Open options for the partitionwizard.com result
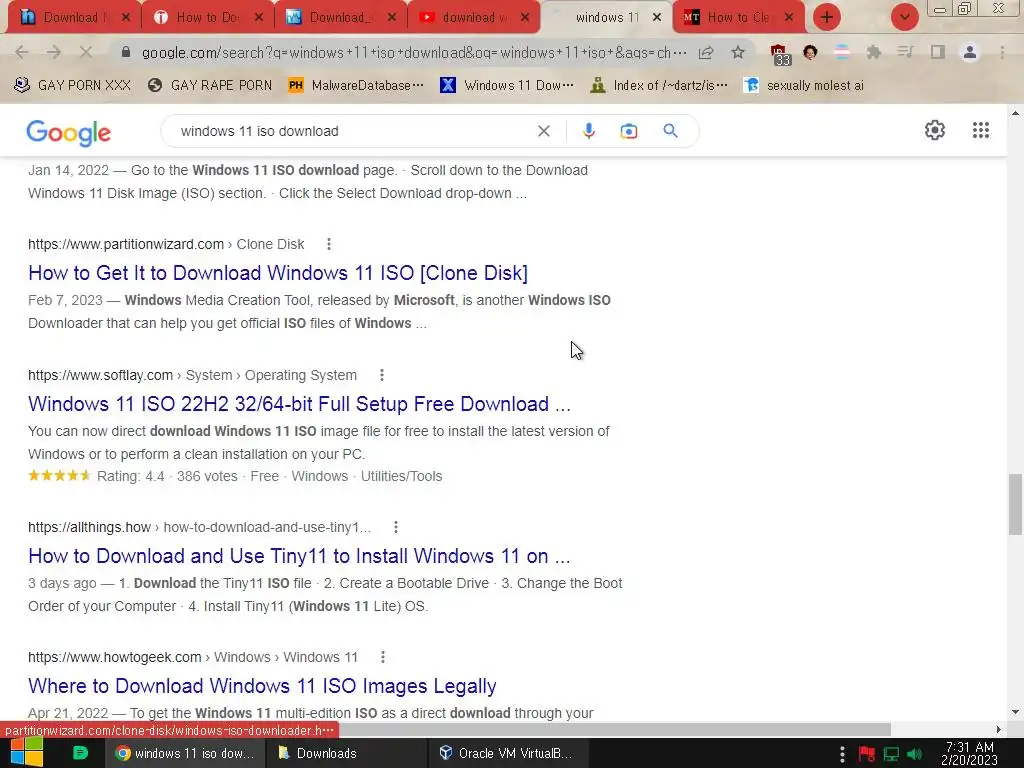This screenshot has height=768, width=1024. pyautogui.click(x=328, y=244)
